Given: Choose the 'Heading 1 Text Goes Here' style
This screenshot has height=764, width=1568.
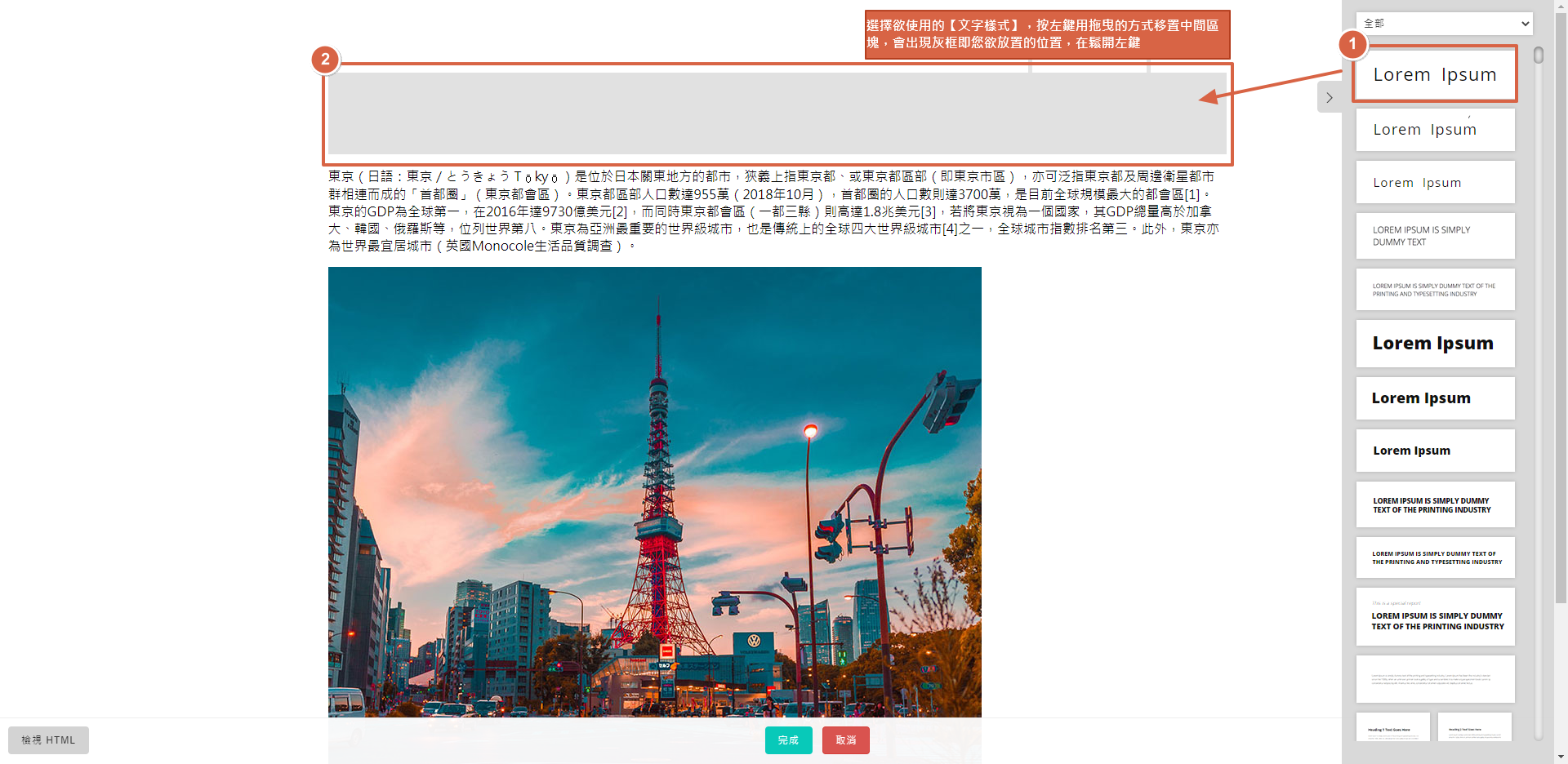Looking at the screenshot, I should coord(1392,727).
